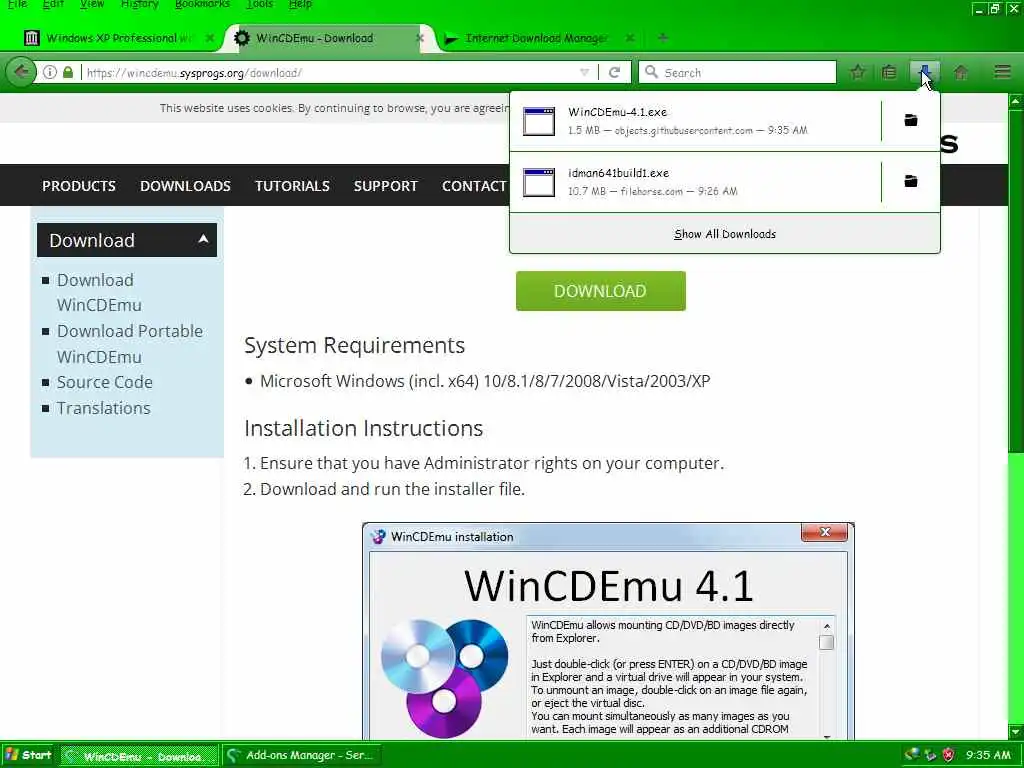Open DOWNLOADS in site navigation
Screen dimensions: 1024x768
point(185,186)
